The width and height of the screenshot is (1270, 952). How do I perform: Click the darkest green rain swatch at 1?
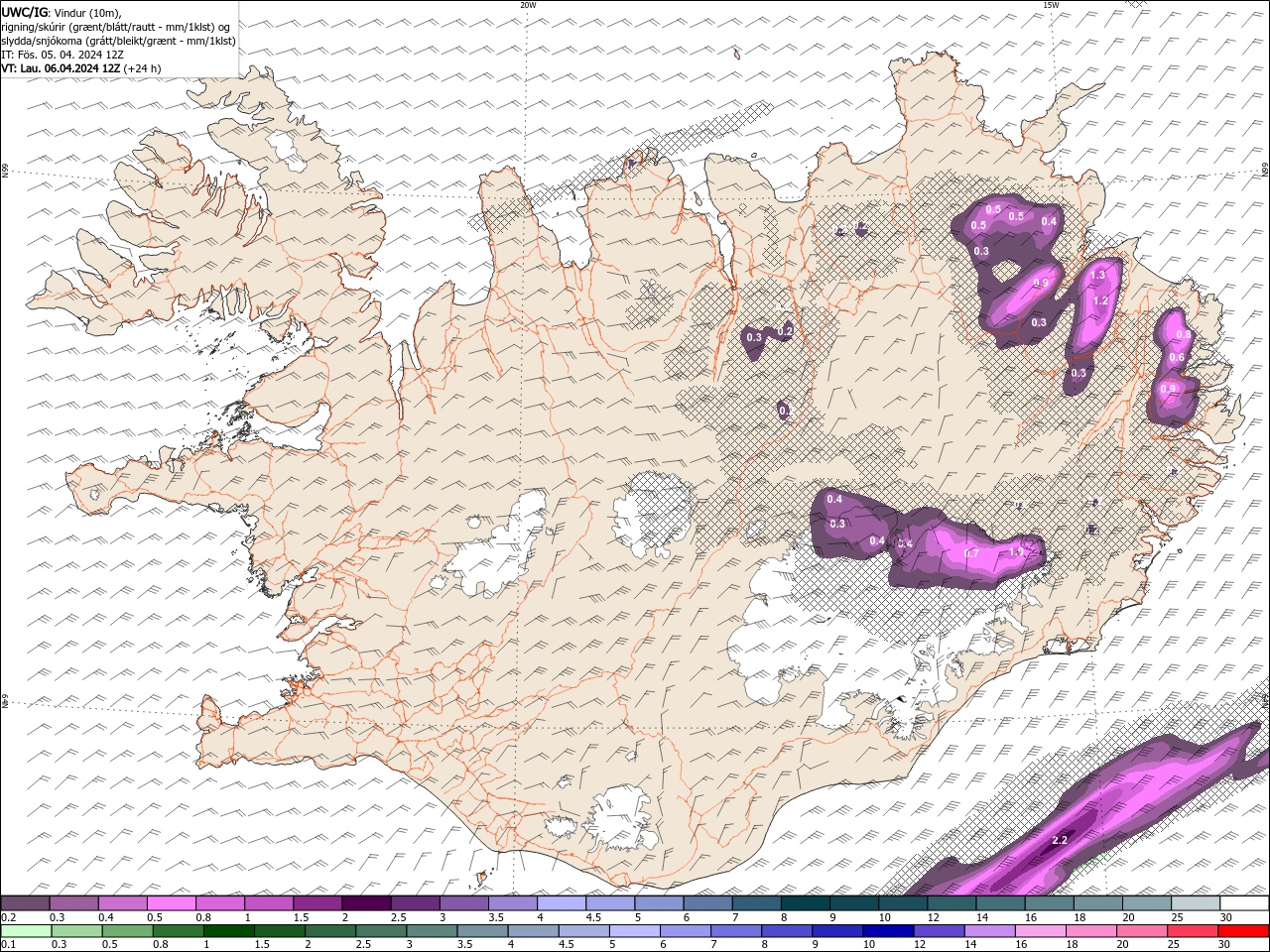pos(229,931)
